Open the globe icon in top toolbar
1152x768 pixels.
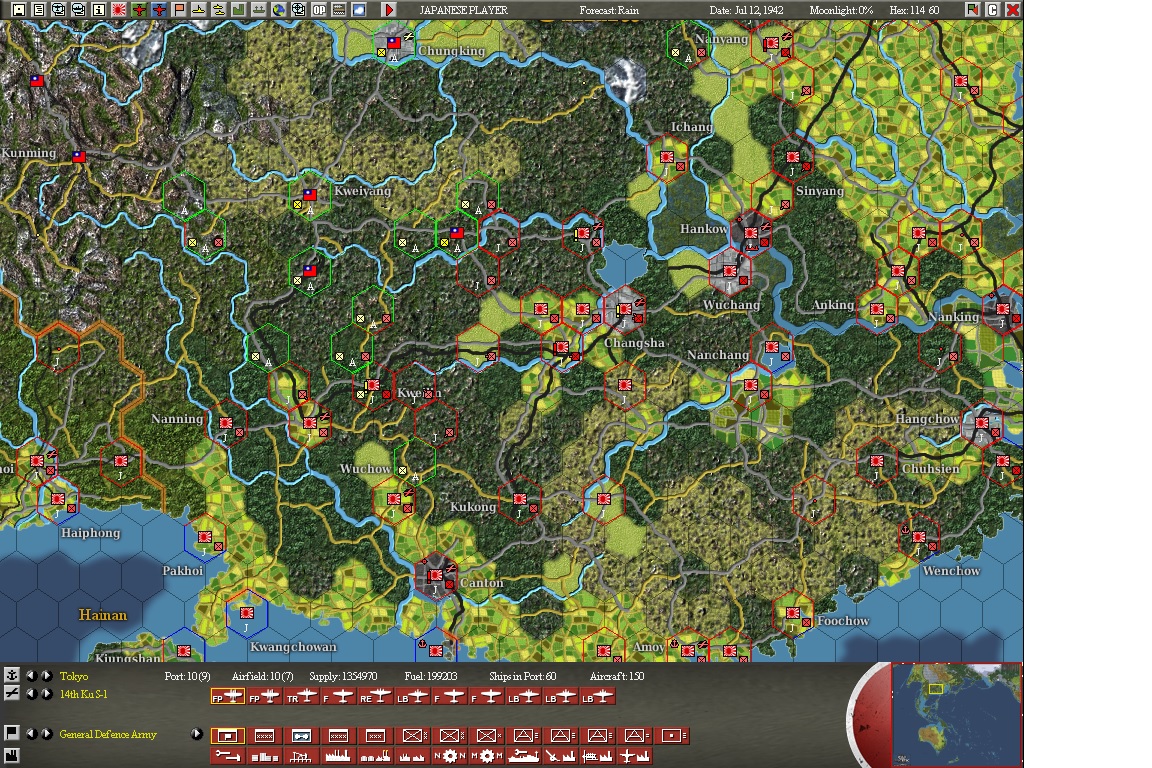278,10
